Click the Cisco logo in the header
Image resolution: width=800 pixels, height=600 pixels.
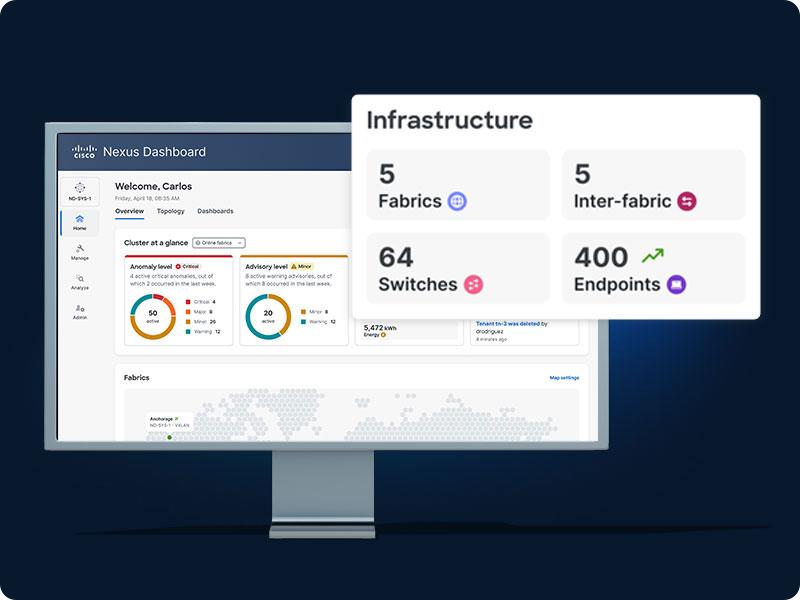(88, 151)
